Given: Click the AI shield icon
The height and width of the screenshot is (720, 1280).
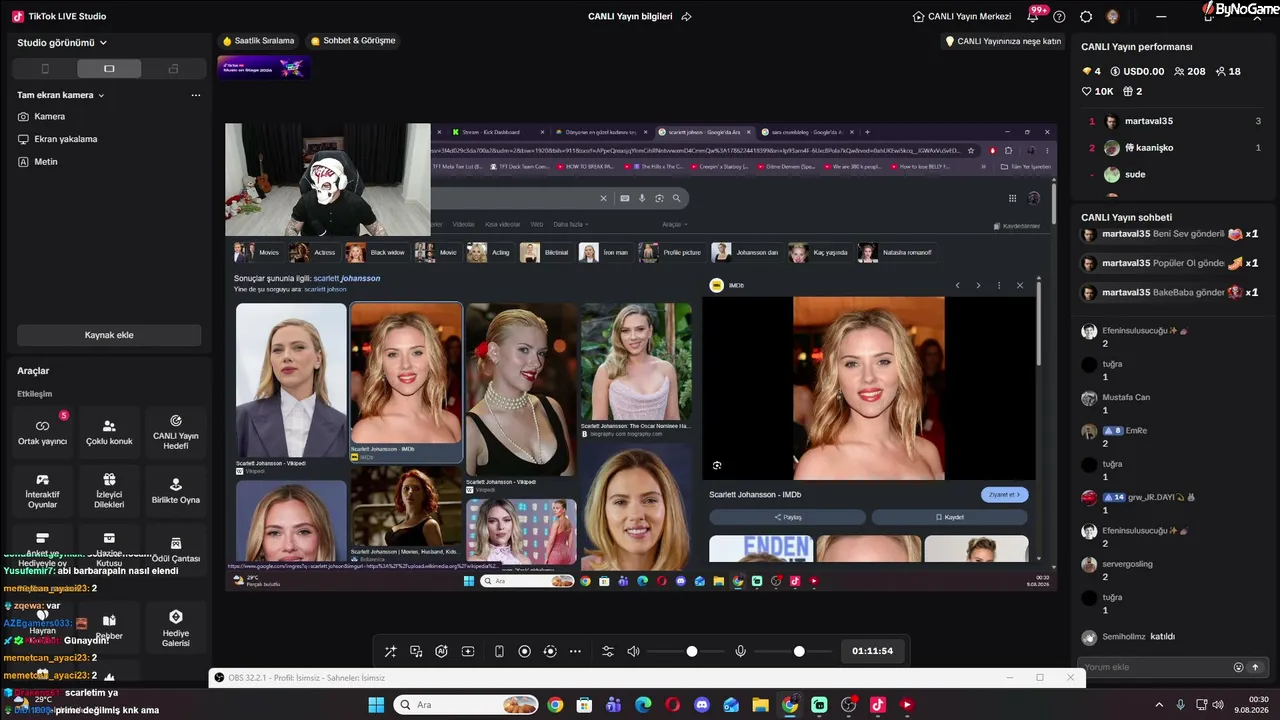Looking at the screenshot, I should pyautogui.click(x=441, y=651).
